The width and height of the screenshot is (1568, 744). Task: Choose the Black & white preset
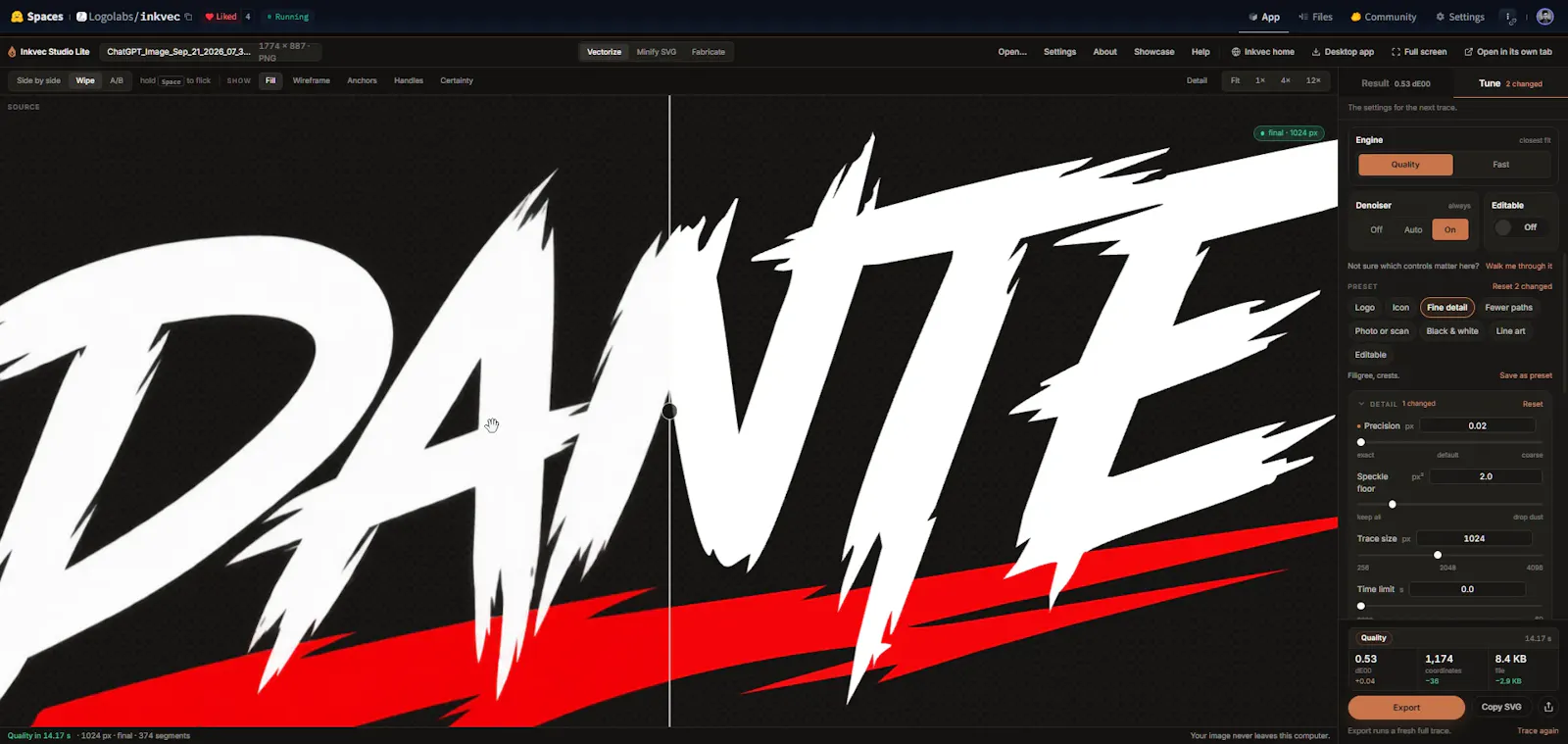[x=1452, y=331]
